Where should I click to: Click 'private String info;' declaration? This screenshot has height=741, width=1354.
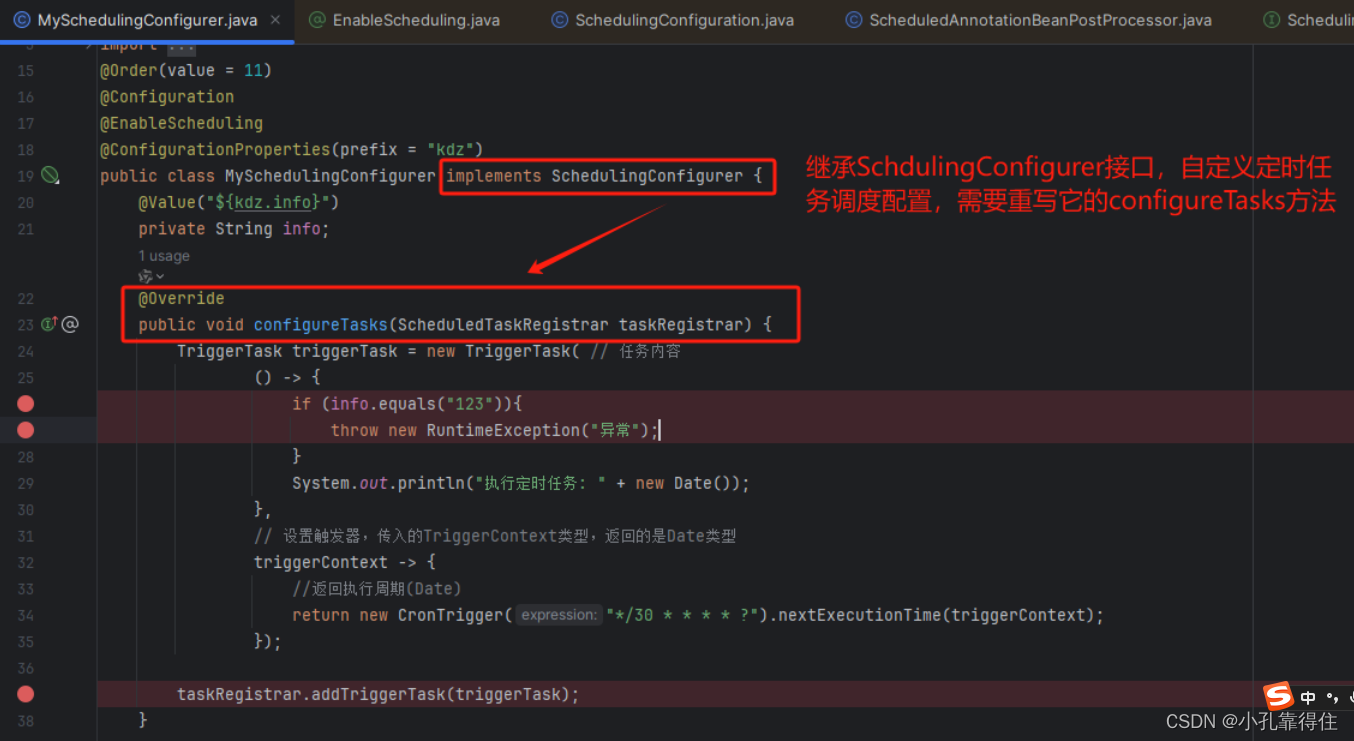tap(234, 229)
